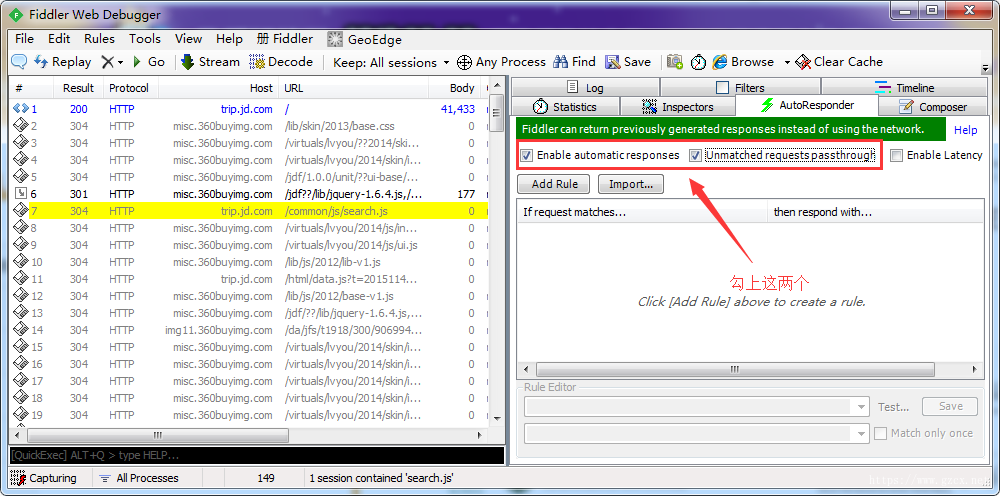This screenshot has height=496, width=1000.
Task: Click the QuickExec command input box
Action: click(256, 455)
